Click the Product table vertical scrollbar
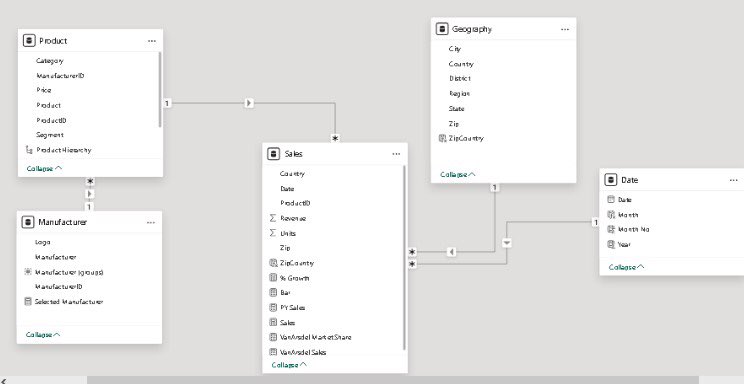Image resolution: width=744 pixels, height=384 pixels. click(x=160, y=89)
